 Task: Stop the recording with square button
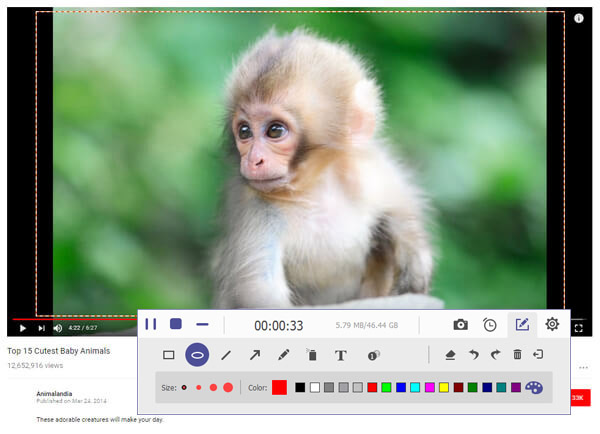click(176, 324)
